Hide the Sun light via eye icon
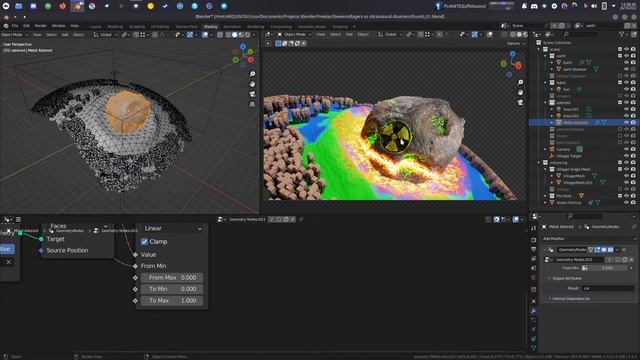This screenshot has width=640, height=360. pos(626,89)
